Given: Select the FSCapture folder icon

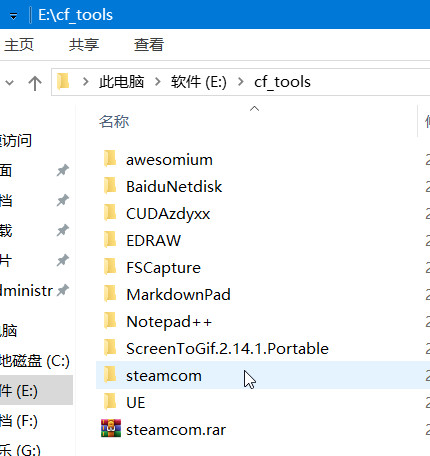Looking at the screenshot, I should (x=110, y=267).
